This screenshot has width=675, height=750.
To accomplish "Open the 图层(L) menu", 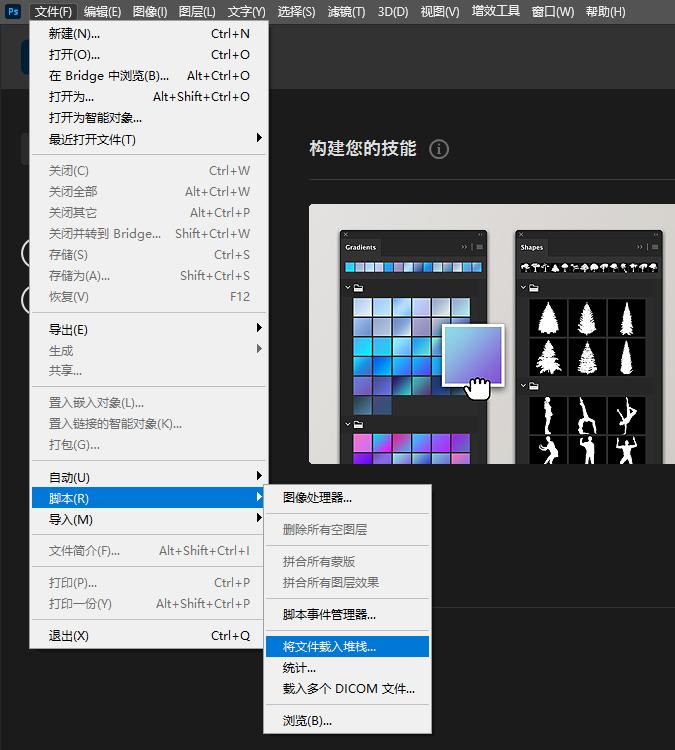I will tap(197, 11).
